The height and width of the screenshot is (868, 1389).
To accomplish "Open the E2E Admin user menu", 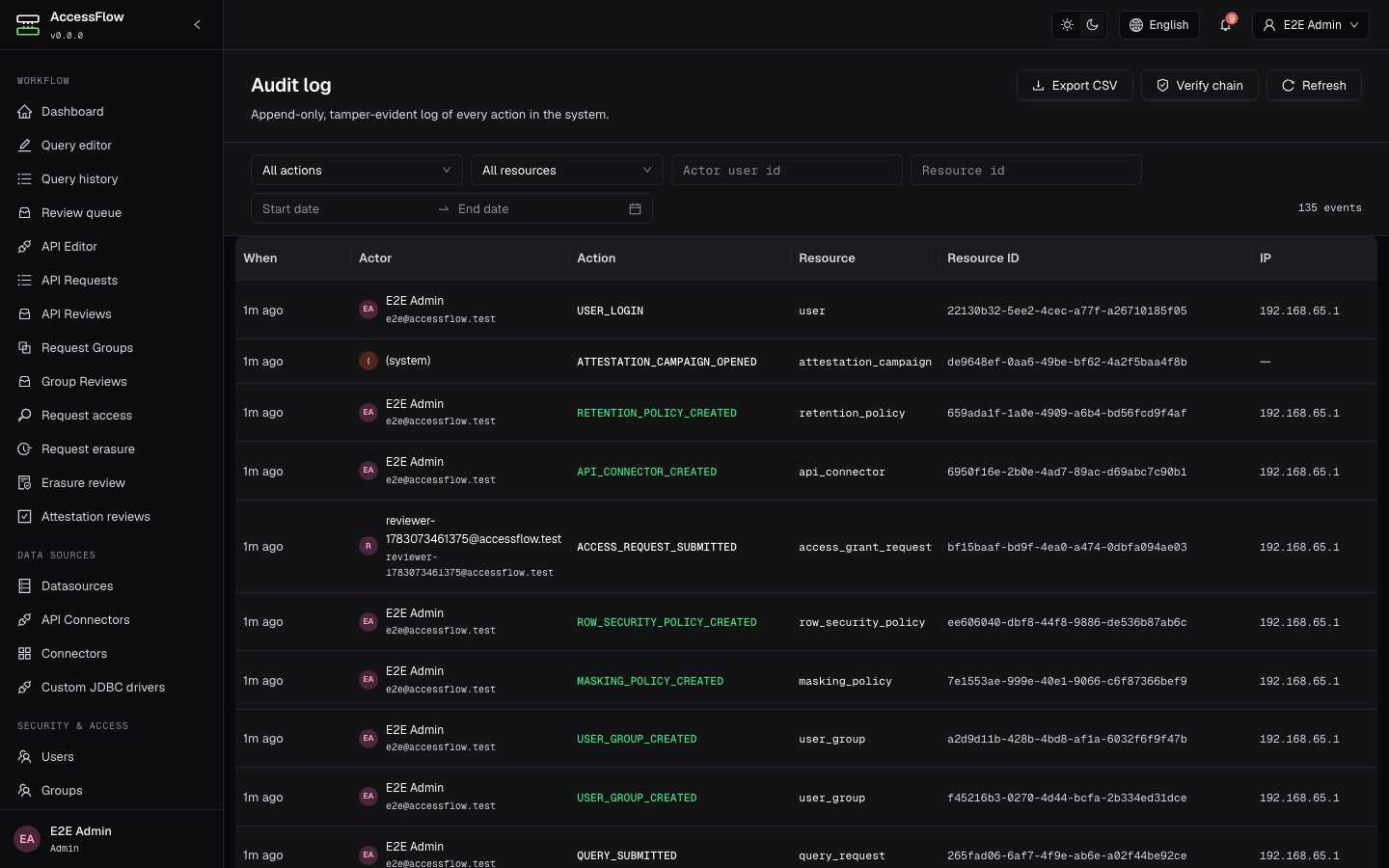I will pos(1312,25).
